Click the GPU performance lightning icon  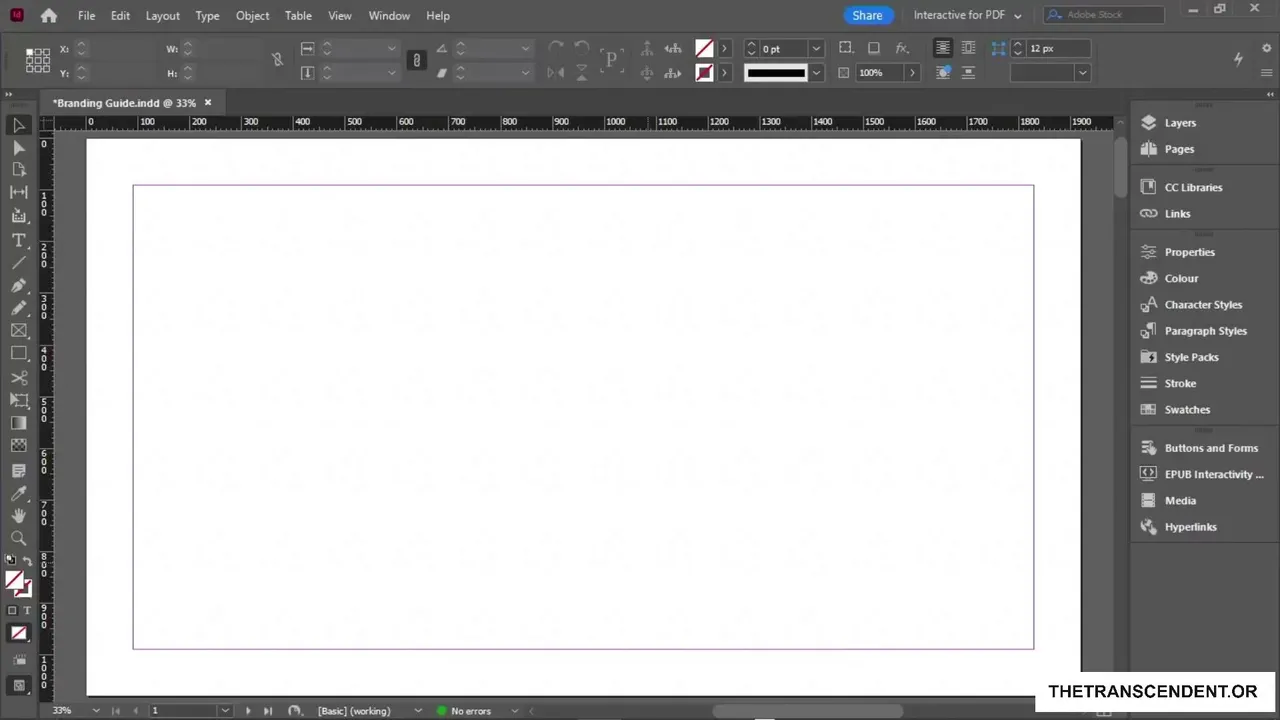1238,59
